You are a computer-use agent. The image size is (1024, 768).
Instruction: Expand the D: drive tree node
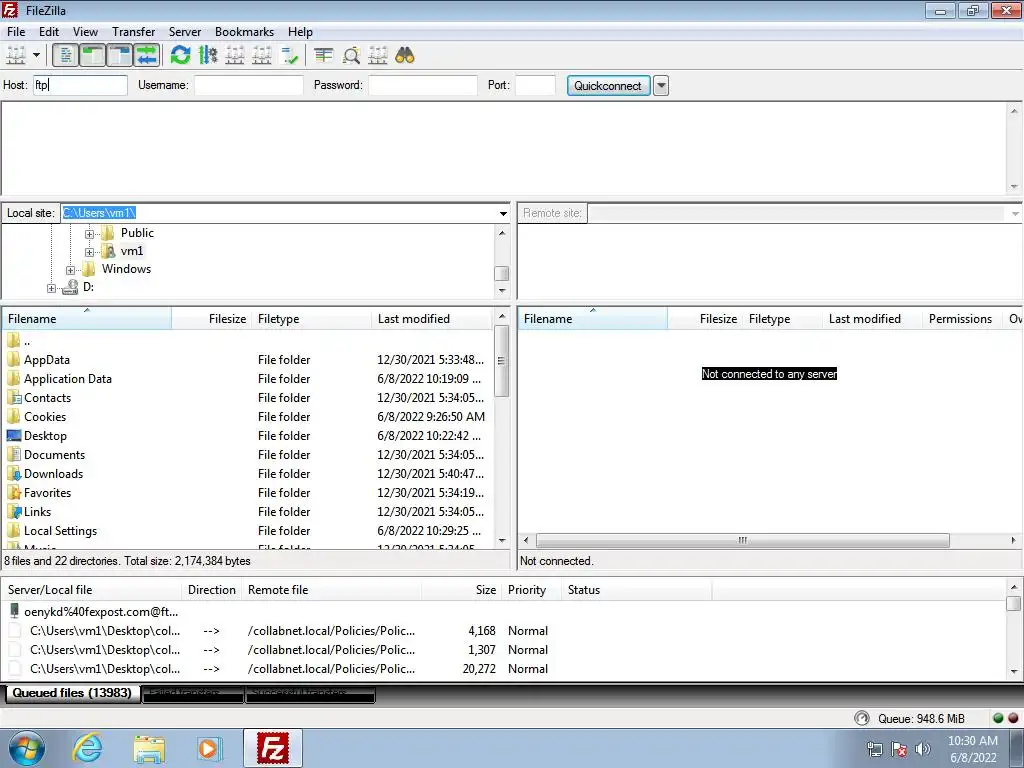tap(52, 288)
